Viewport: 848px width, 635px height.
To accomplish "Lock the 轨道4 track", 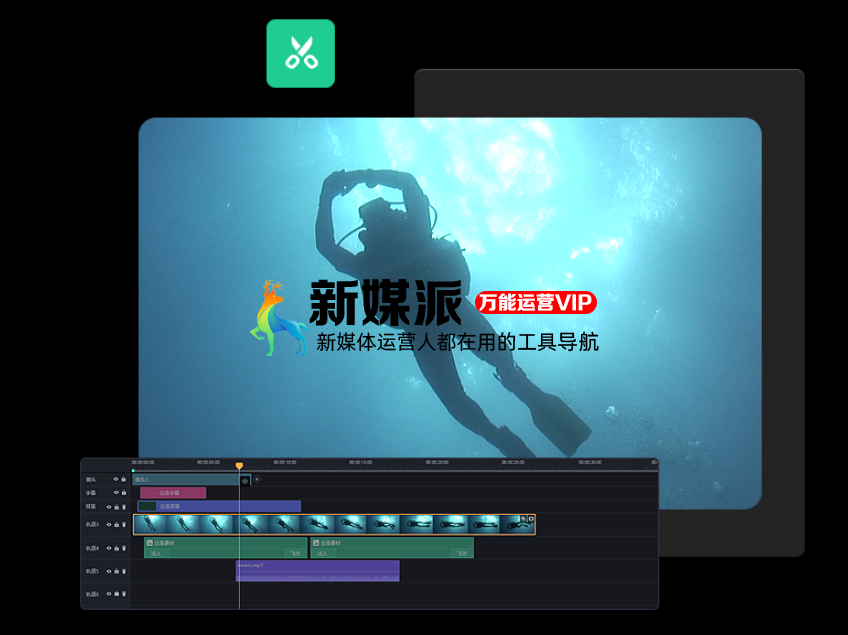I will pos(116,548).
